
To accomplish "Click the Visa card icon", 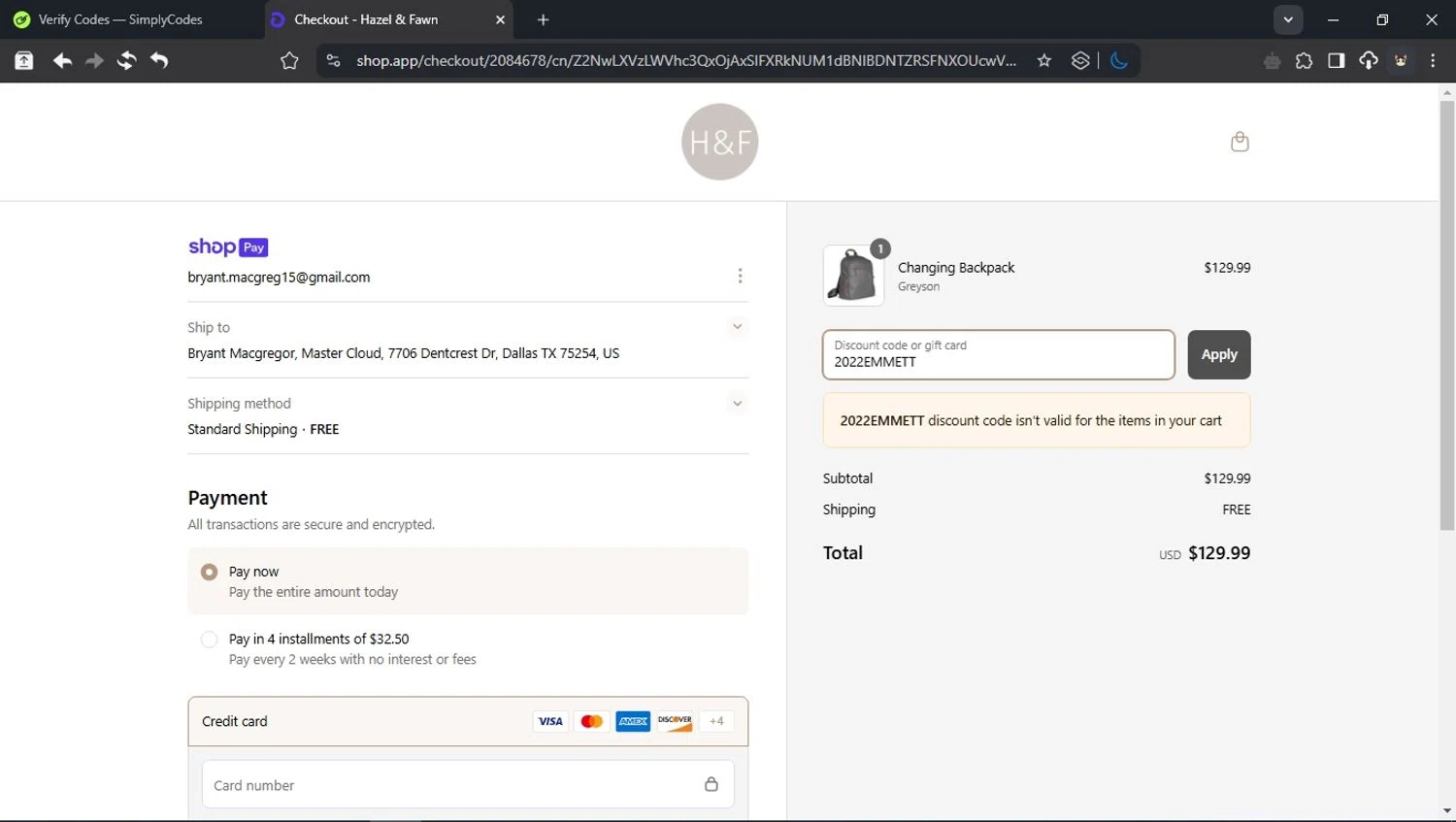I will coord(550,721).
